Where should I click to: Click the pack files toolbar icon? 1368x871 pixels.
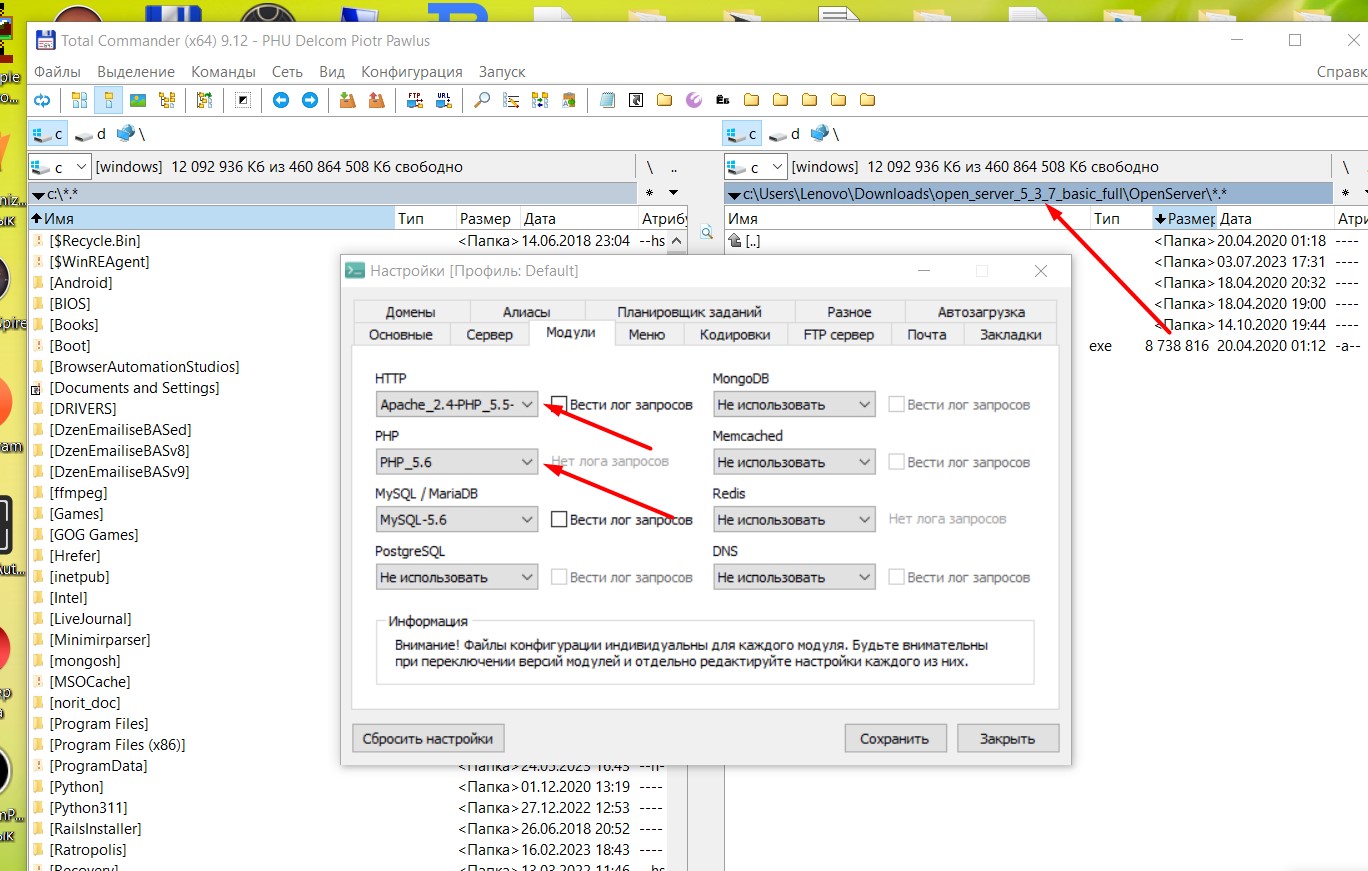point(347,100)
